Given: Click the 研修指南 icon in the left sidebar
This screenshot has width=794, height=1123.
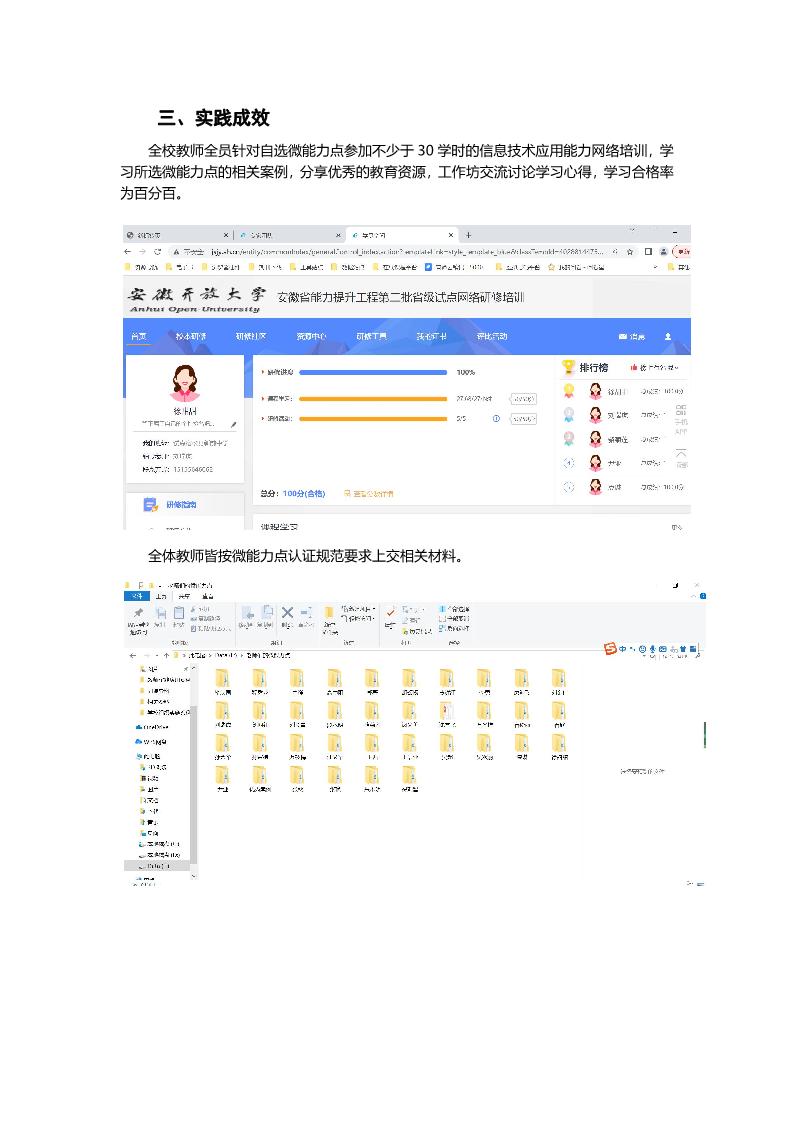Looking at the screenshot, I should click(150, 505).
